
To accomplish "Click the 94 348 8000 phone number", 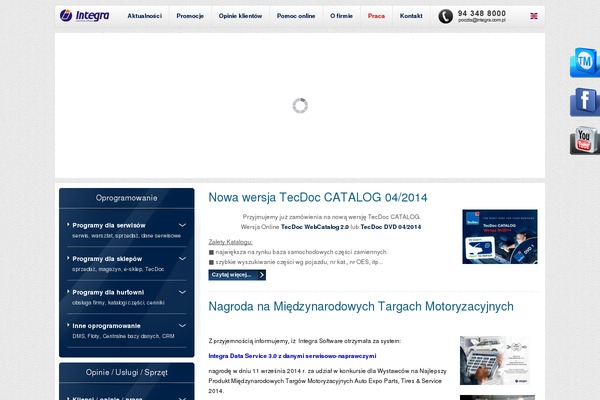I will pos(482,13).
